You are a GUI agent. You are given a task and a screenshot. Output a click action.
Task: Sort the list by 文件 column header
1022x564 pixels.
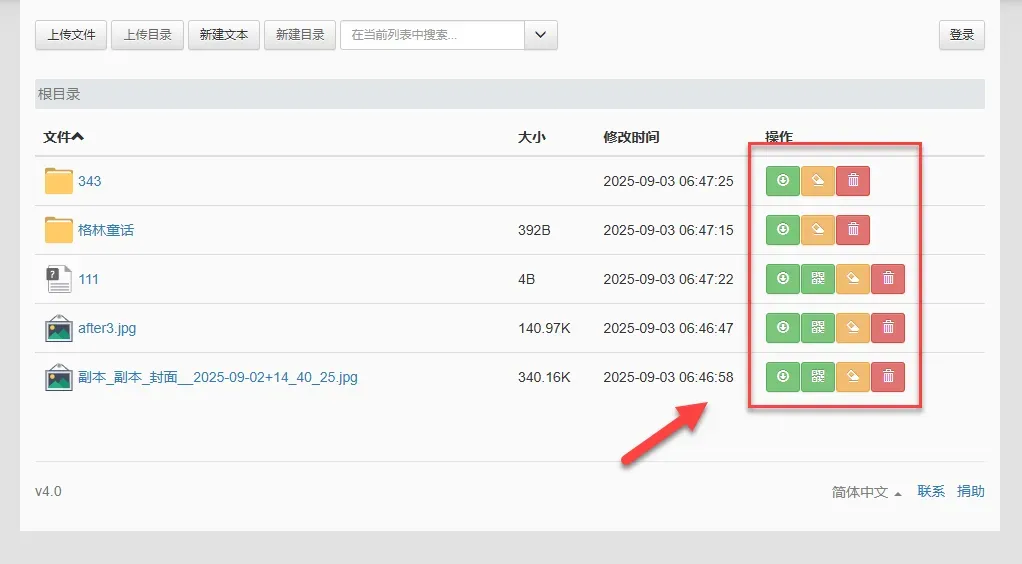coord(63,137)
